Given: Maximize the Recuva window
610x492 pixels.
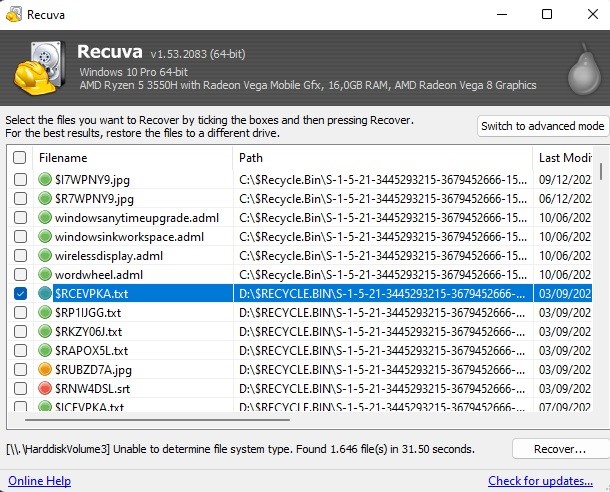Looking at the screenshot, I should click(547, 15).
